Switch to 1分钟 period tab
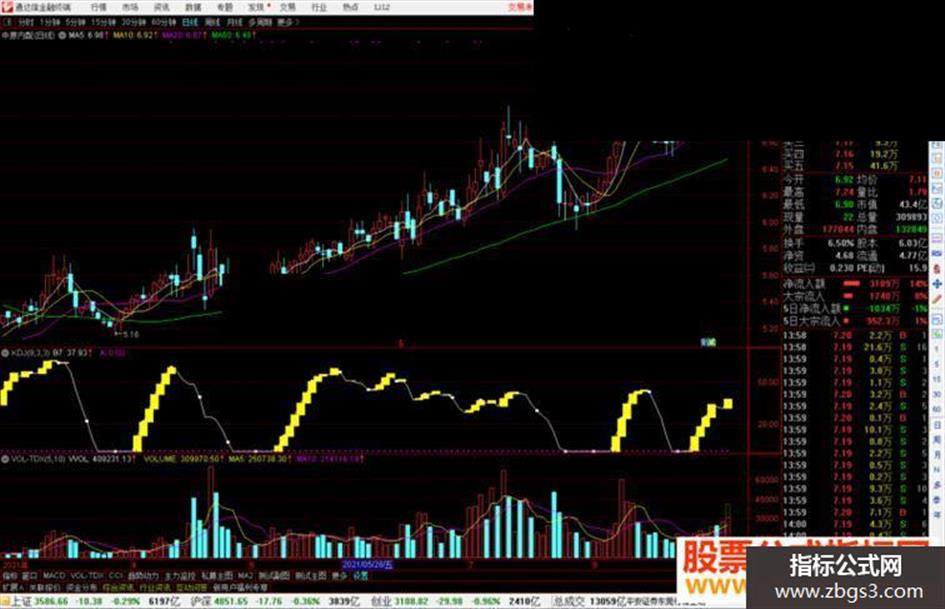This screenshot has width=945, height=609. tap(50, 22)
